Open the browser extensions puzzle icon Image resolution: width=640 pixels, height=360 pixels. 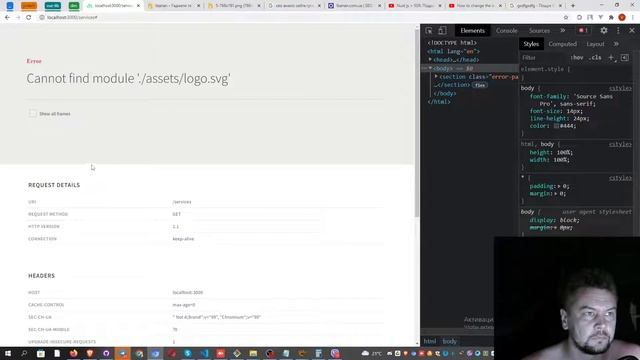click(x=611, y=18)
